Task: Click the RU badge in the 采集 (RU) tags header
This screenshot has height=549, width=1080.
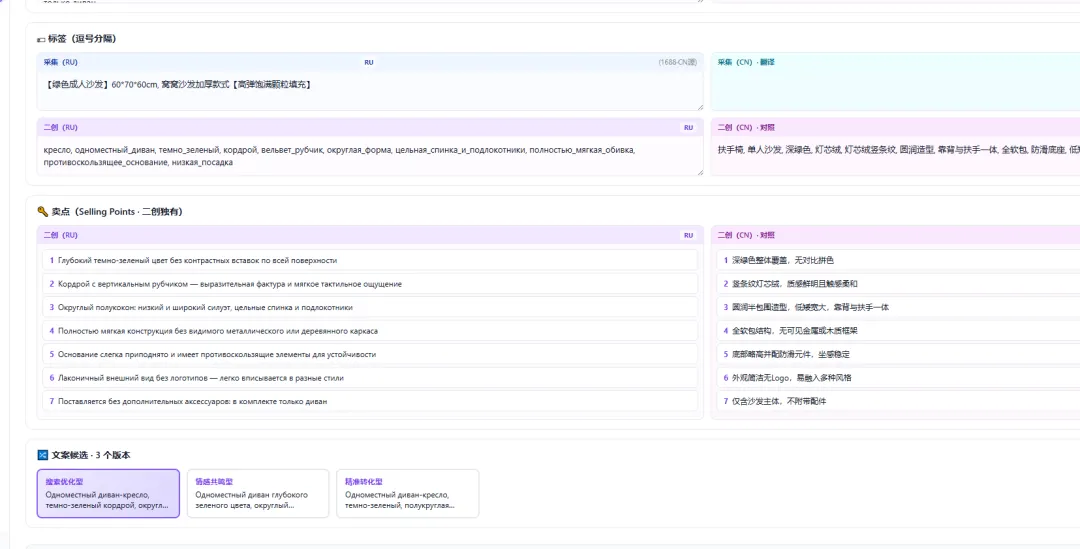Action: coord(368,62)
